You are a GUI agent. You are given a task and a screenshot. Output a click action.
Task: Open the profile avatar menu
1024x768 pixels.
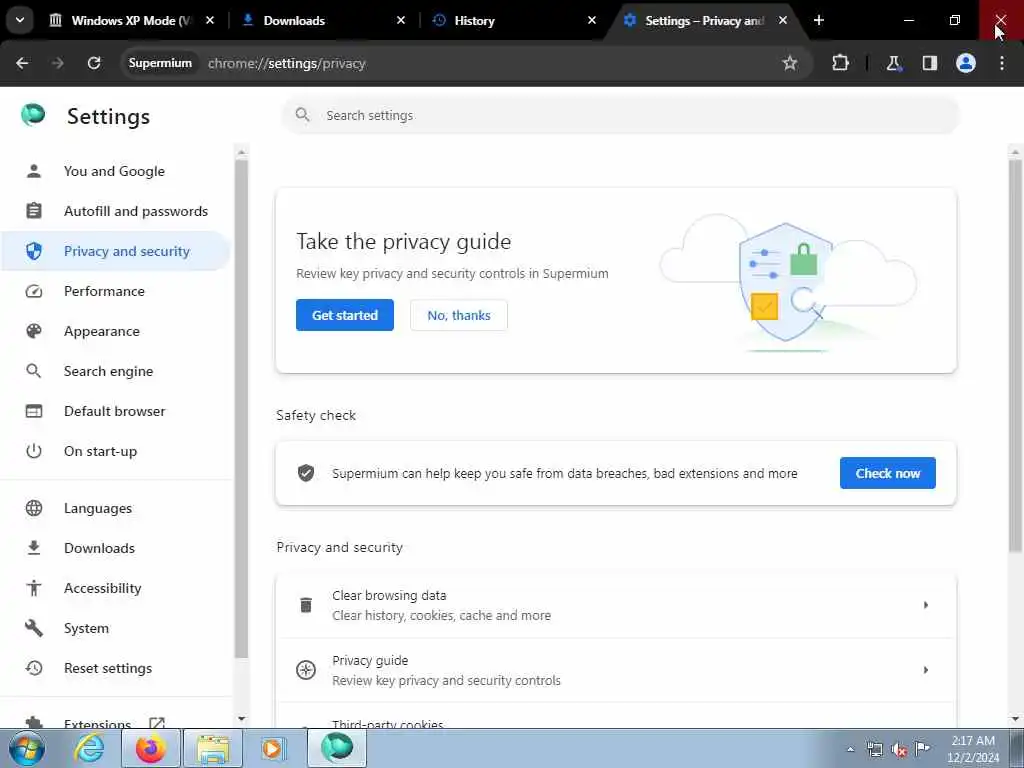(x=966, y=63)
